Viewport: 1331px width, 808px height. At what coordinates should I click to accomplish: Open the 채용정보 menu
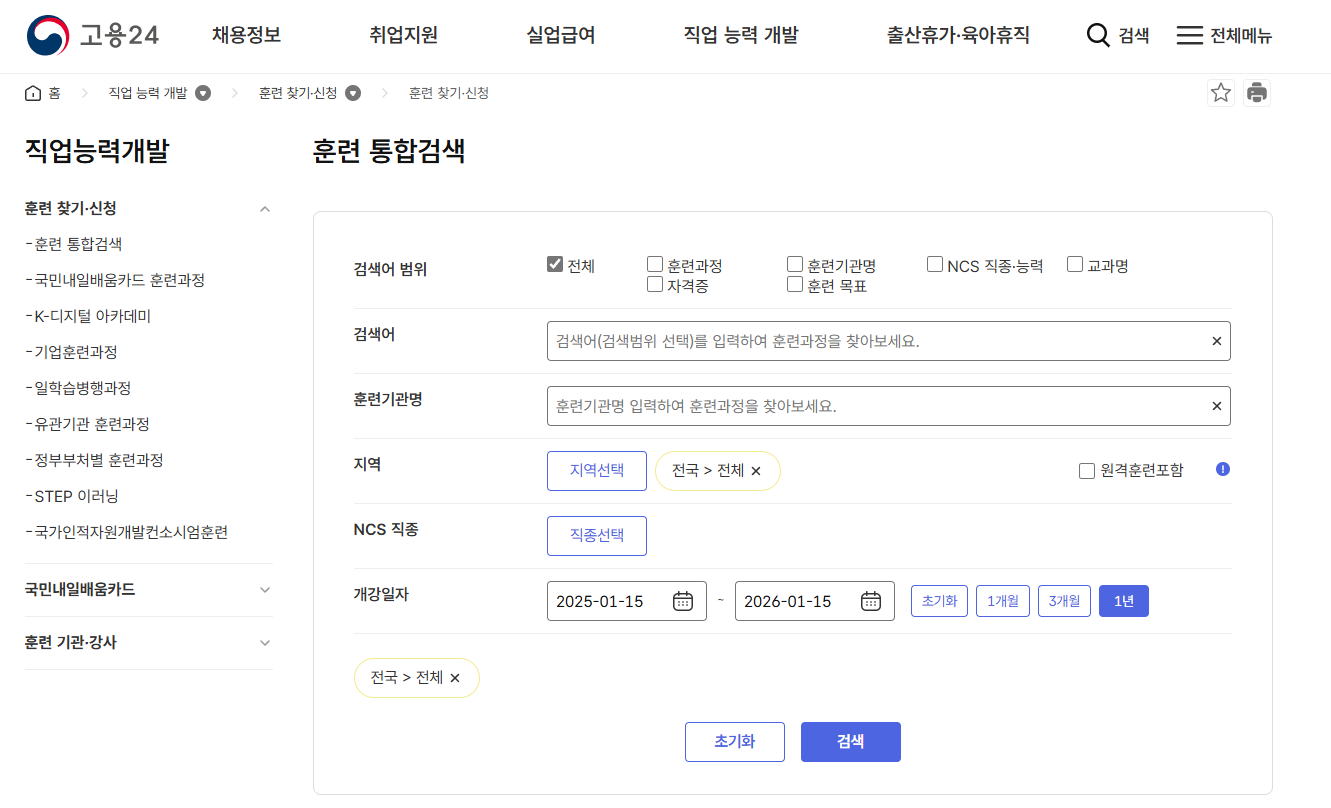[x=246, y=33]
